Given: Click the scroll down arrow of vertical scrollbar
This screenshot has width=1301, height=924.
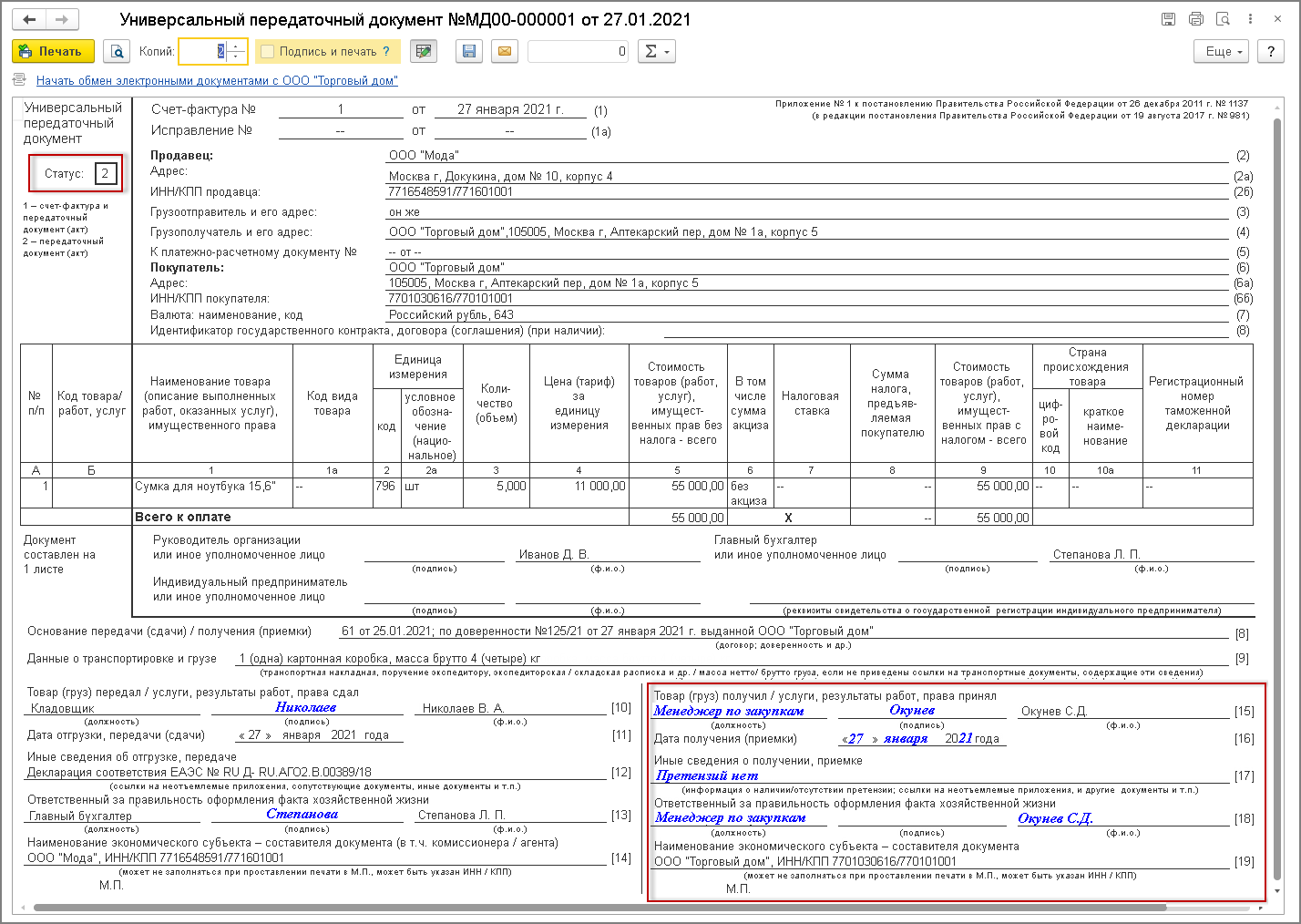Looking at the screenshot, I should [1276, 891].
